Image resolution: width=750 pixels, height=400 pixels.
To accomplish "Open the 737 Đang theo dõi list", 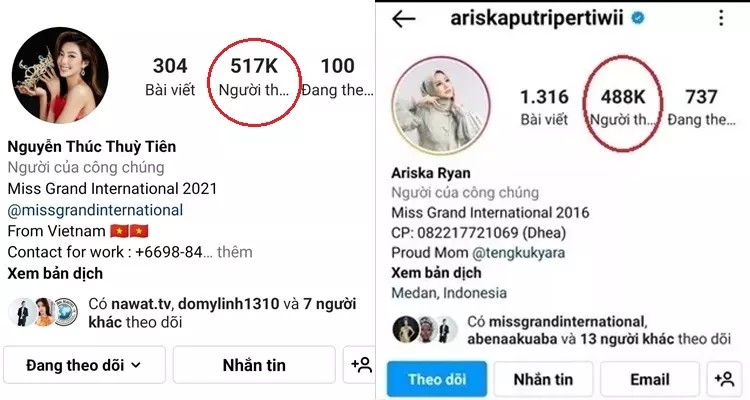I will coord(701,107).
